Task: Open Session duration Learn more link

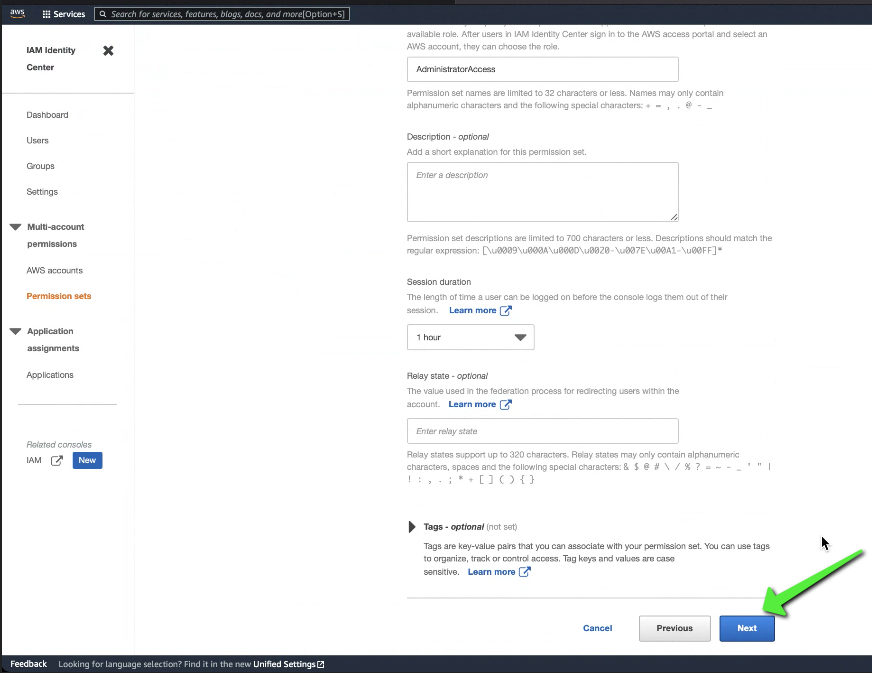Action: coord(473,310)
